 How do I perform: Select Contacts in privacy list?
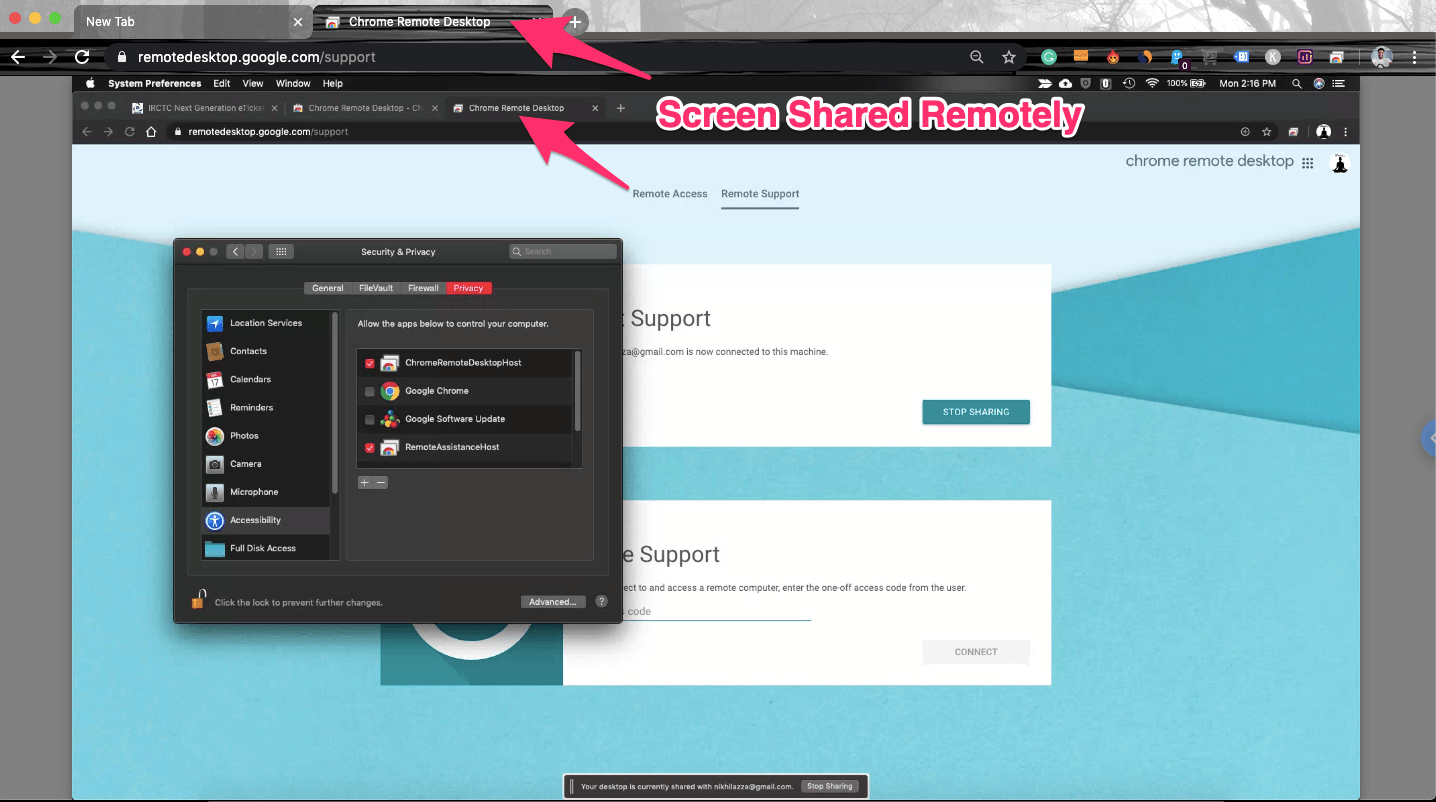click(266, 351)
